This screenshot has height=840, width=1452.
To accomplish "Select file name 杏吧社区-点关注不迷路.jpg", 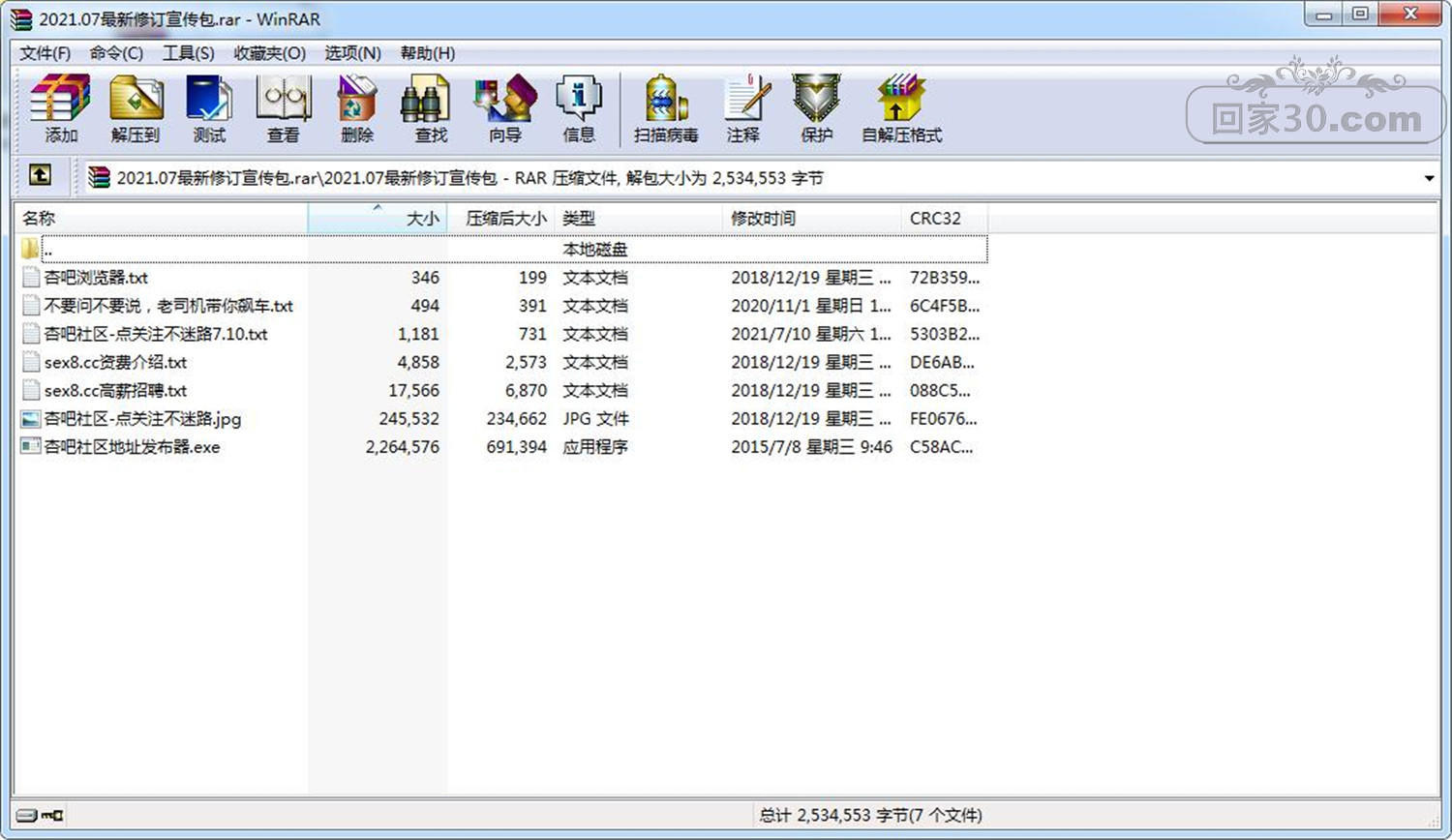I will click(x=142, y=419).
